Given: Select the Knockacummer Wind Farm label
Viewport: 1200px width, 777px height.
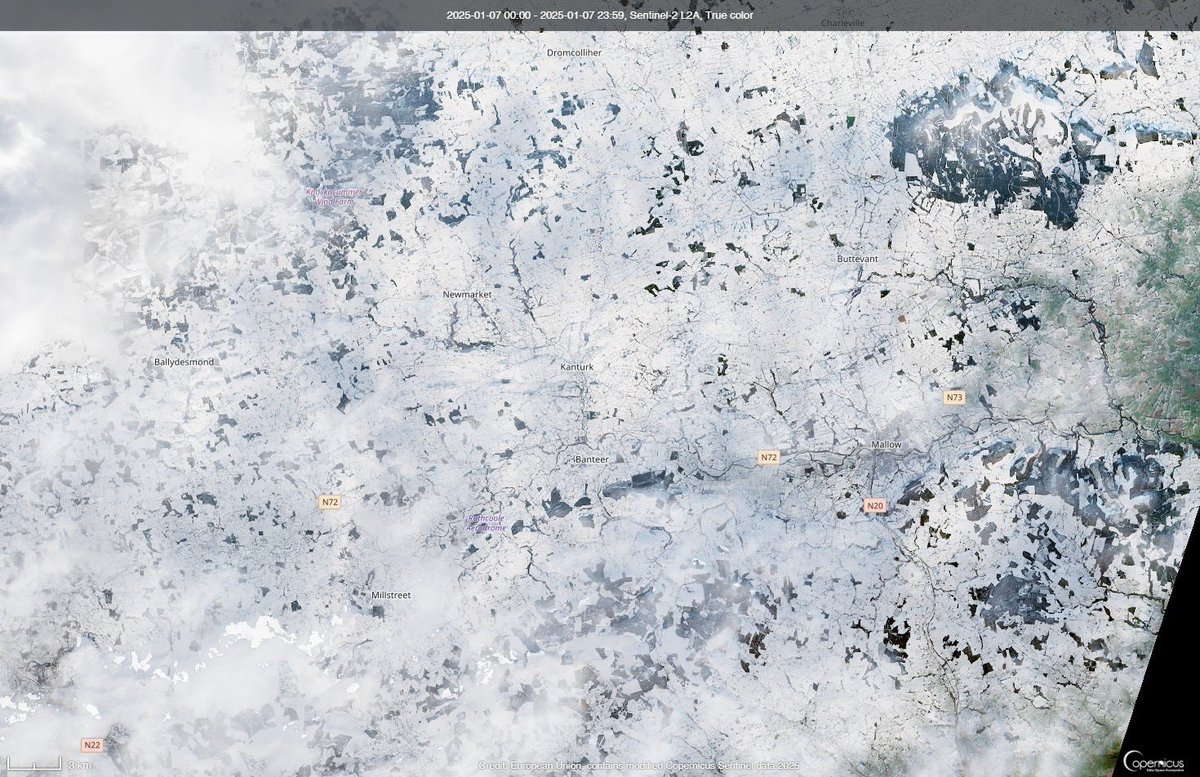Looking at the screenshot, I should [336, 197].
